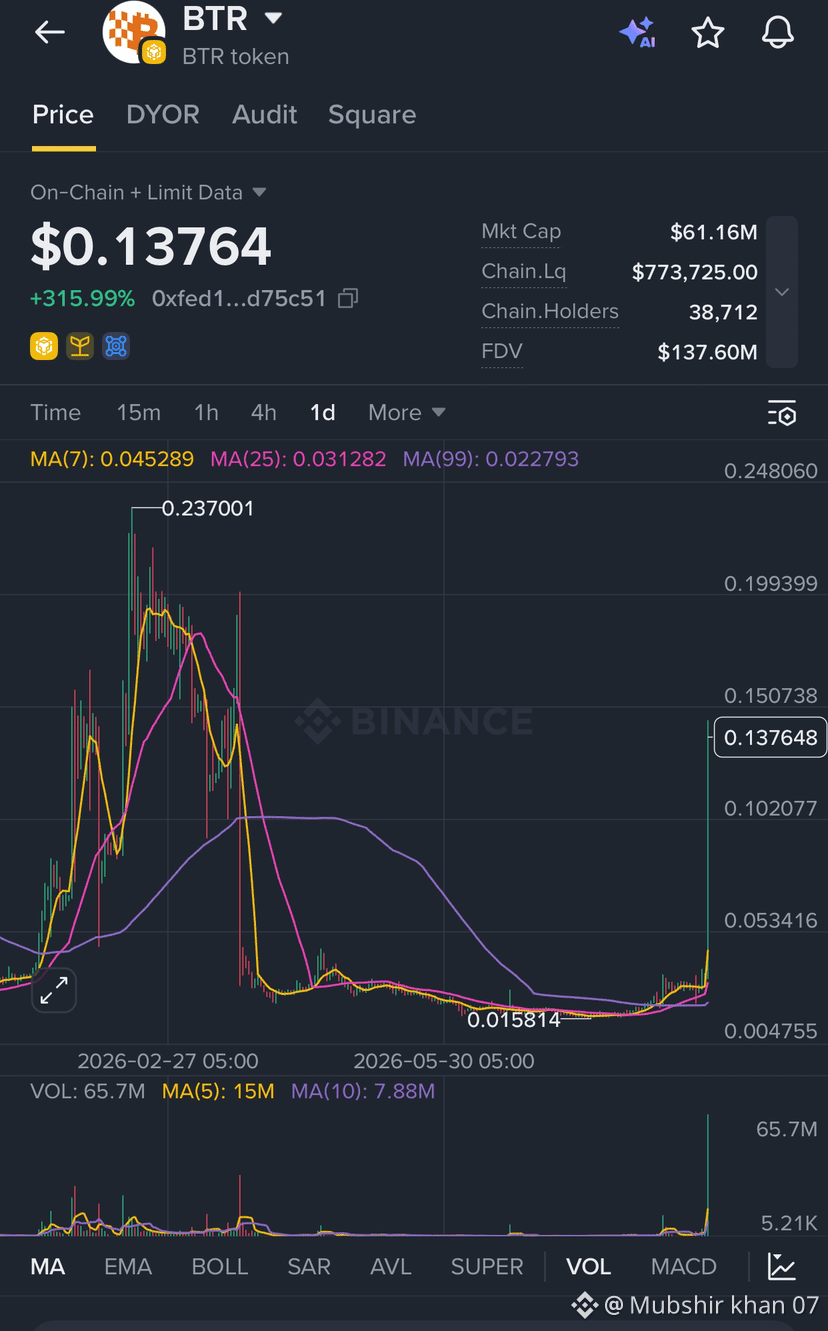The height and width of the screenshot is (1331, 828).
Task: Toggle the SUPER indicator
Action: (x=487, y=1266)
